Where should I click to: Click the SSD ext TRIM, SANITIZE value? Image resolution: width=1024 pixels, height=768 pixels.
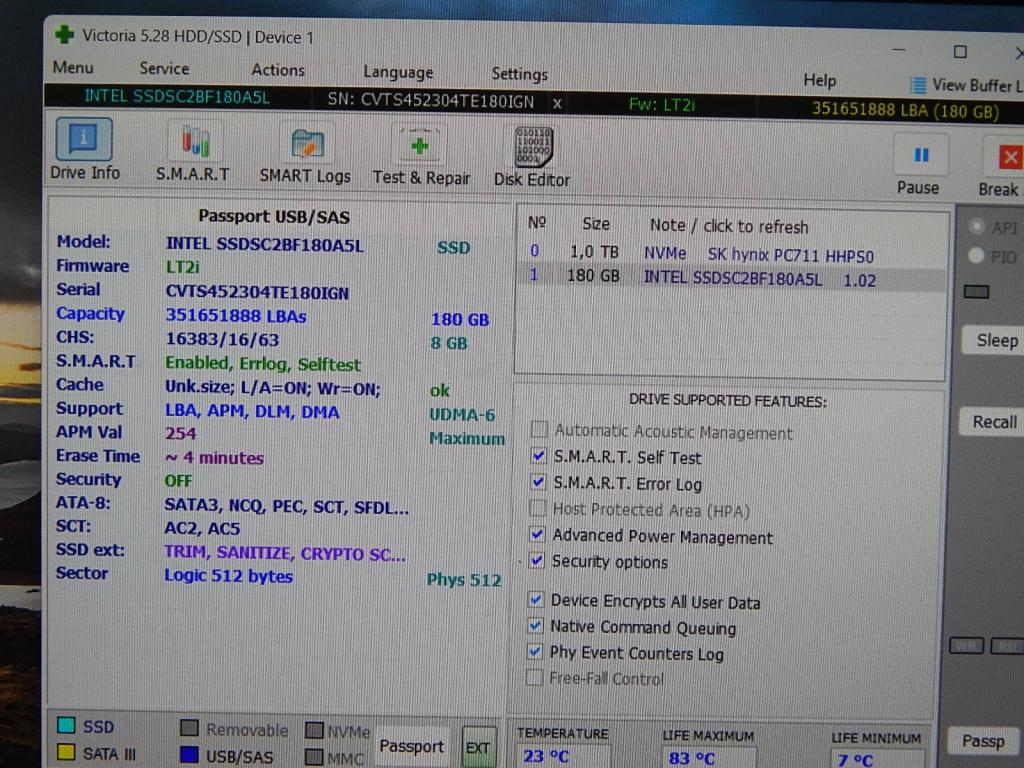click(x=285, y=553)
